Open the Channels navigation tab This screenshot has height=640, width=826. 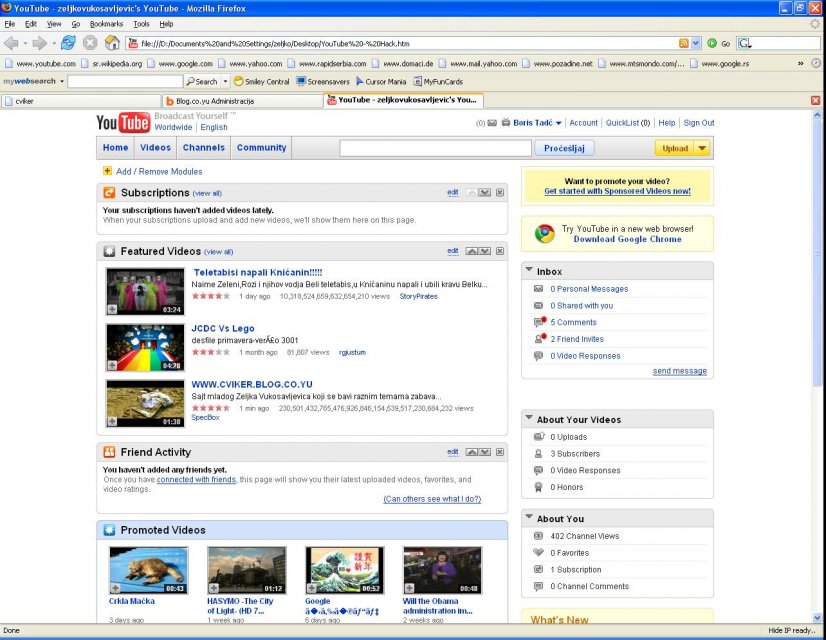pyautogui.click(x=204, y=147)
